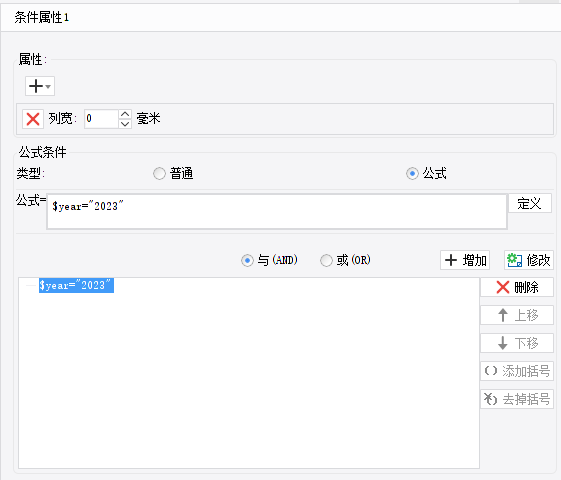The image size is (561, 480).
Task: Open the 定义 formula definition button
Action: click(530, 203)
